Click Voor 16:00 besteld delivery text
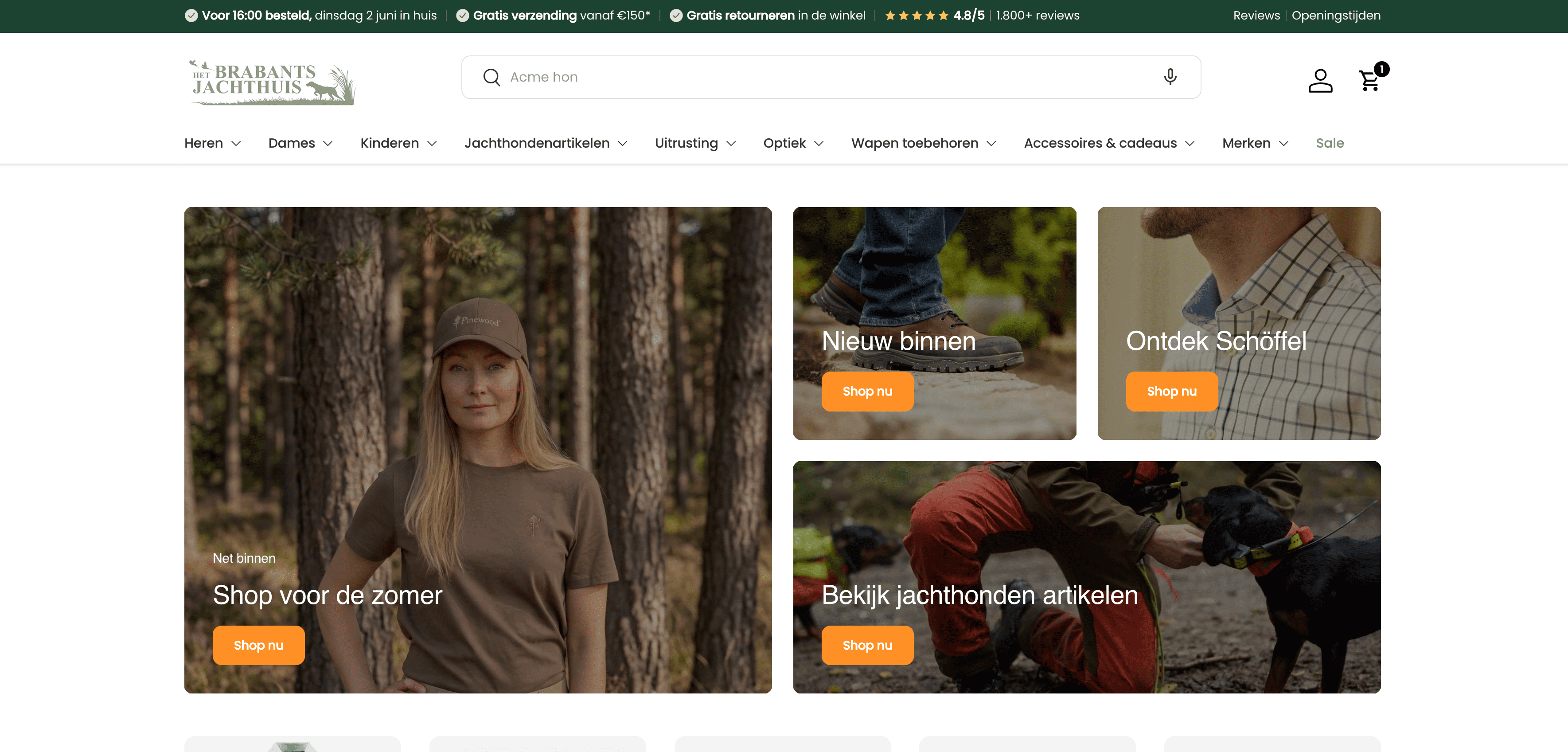Viewport: 1568px width, 752px height. (x=319, y=16)
